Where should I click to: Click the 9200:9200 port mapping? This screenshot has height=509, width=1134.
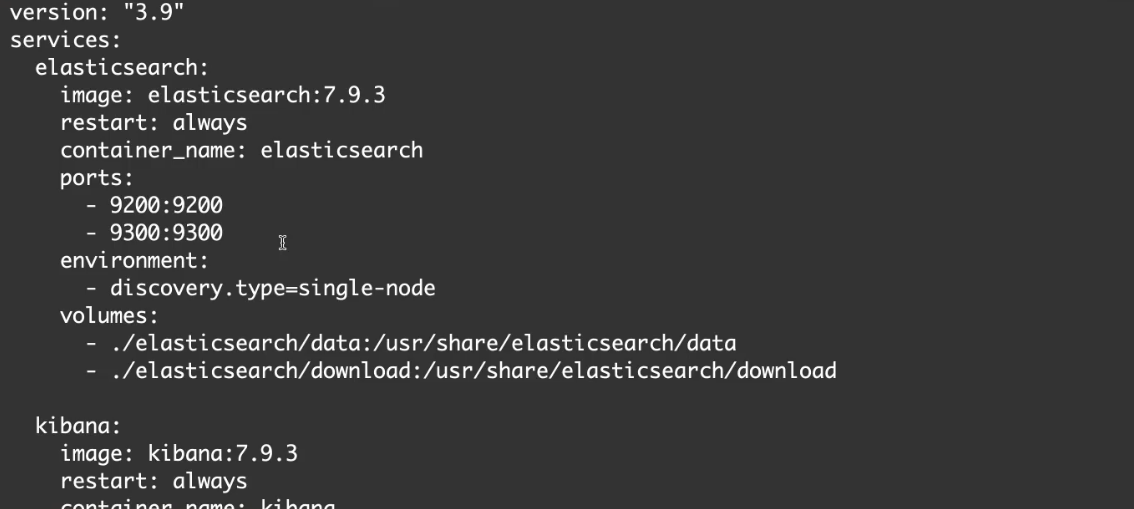(166, 205)
